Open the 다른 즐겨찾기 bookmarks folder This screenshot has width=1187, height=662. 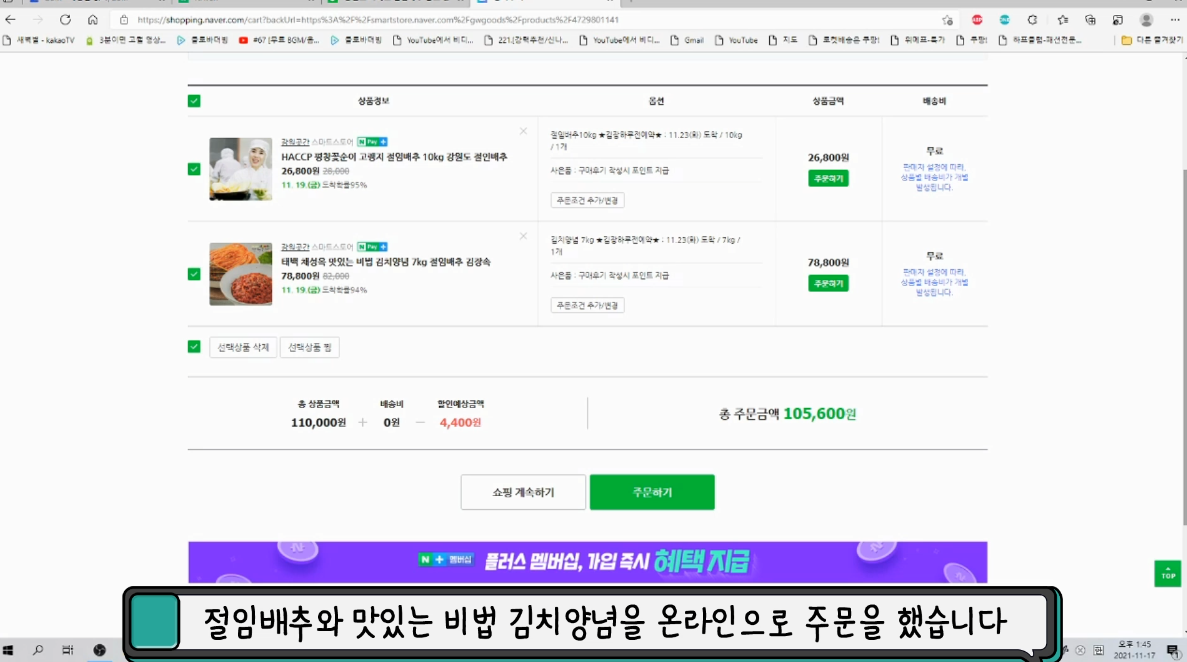tap(1151, 40)
